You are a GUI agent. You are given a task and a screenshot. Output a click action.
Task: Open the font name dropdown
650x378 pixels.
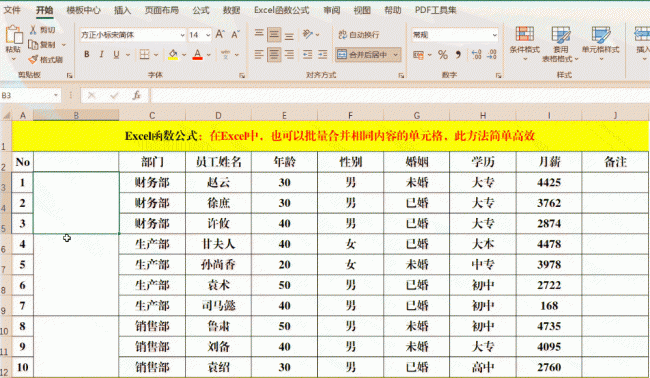point(182,35)
